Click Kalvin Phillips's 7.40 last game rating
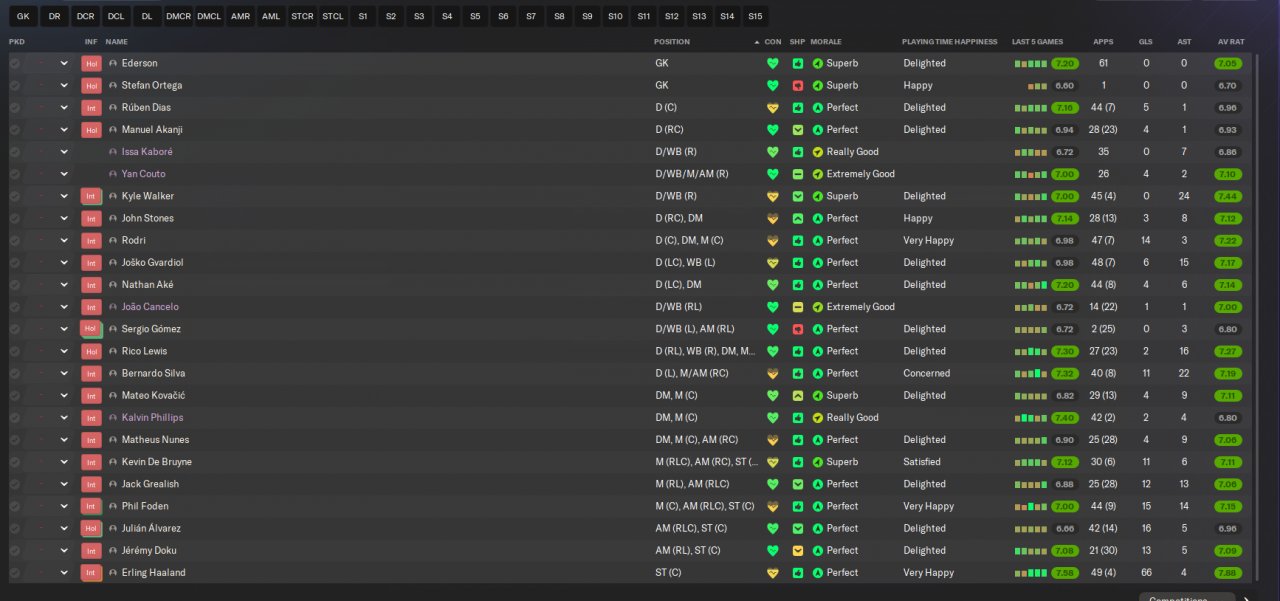 1065,417
